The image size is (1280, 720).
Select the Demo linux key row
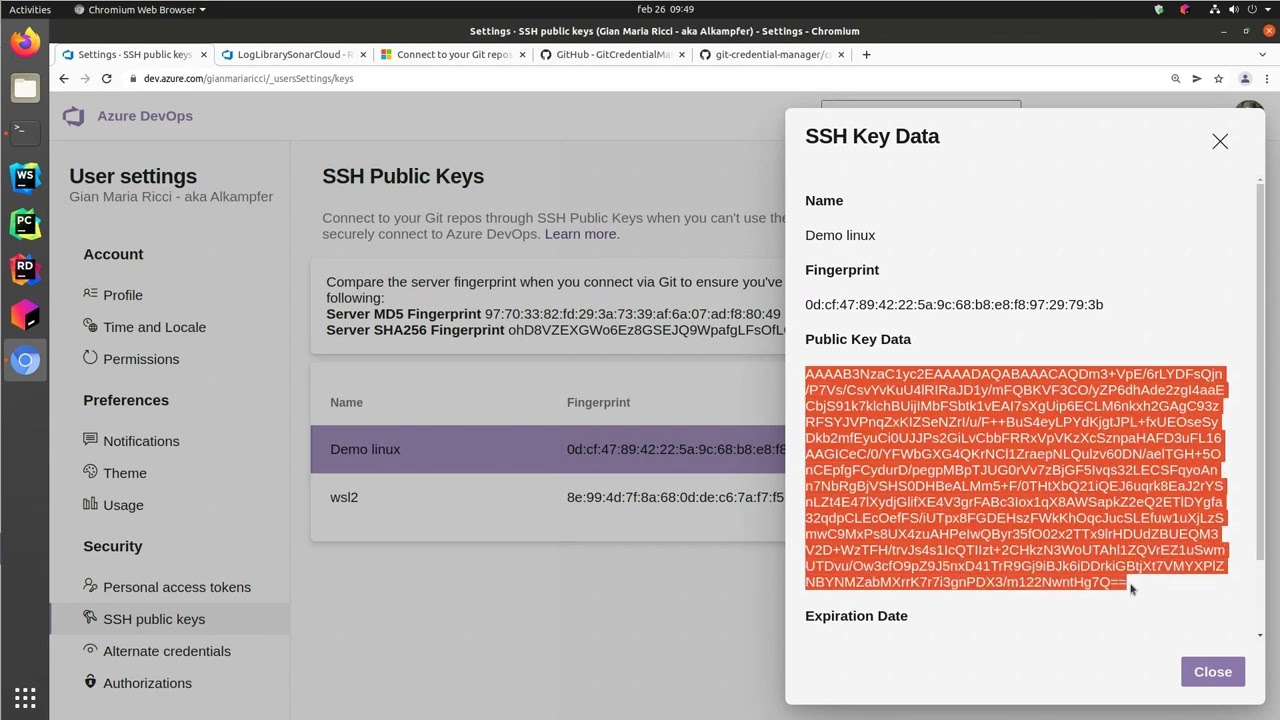(548, 449)
